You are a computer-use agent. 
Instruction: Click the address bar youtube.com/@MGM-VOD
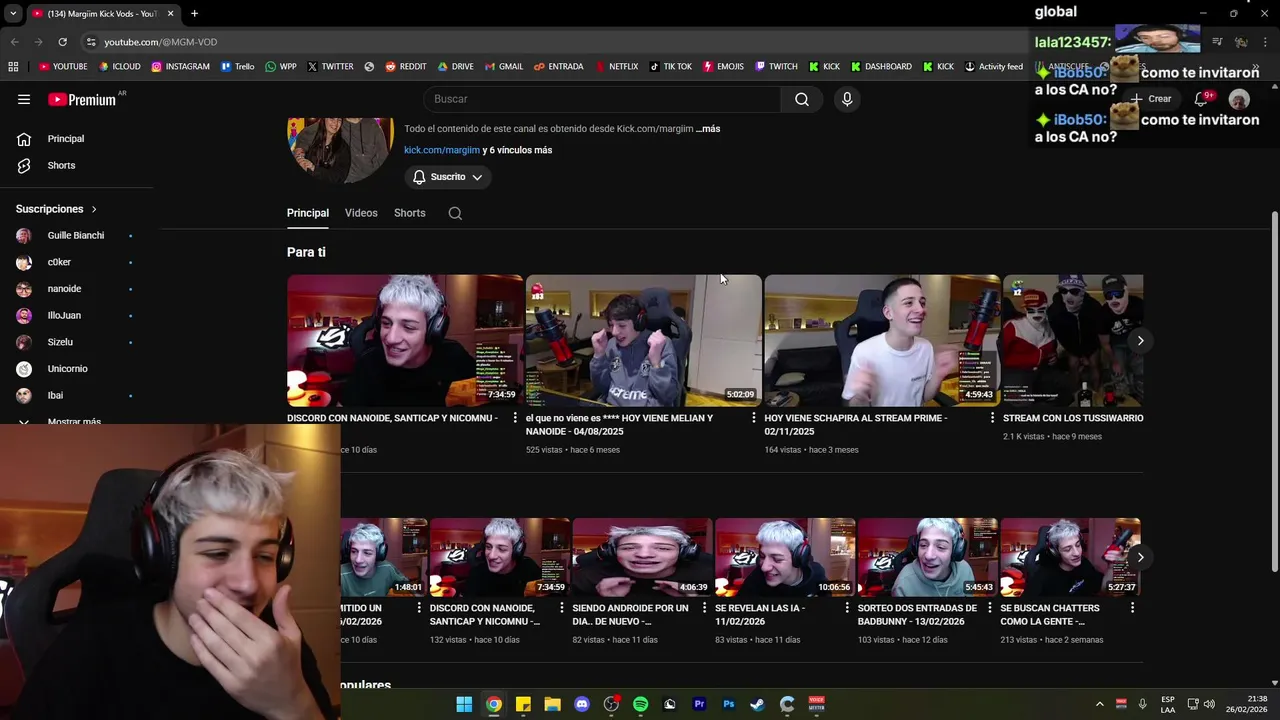(160, 42)
